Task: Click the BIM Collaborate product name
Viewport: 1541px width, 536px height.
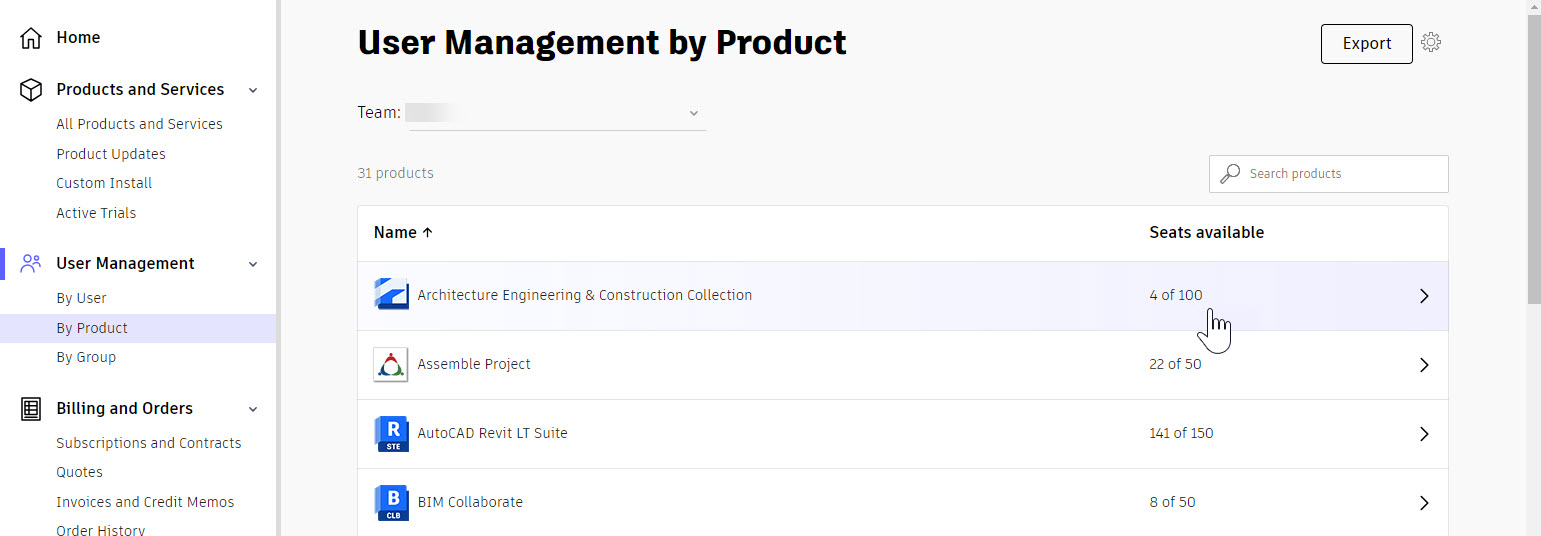Action: [x=470, y=502]
